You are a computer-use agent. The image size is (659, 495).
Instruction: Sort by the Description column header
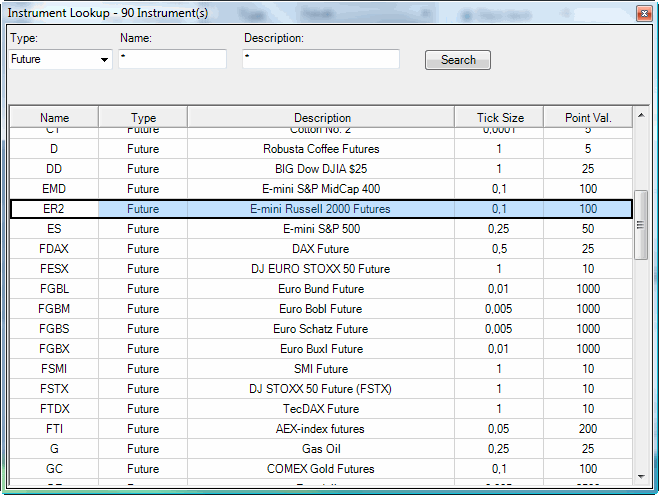(x=321, y=118)
